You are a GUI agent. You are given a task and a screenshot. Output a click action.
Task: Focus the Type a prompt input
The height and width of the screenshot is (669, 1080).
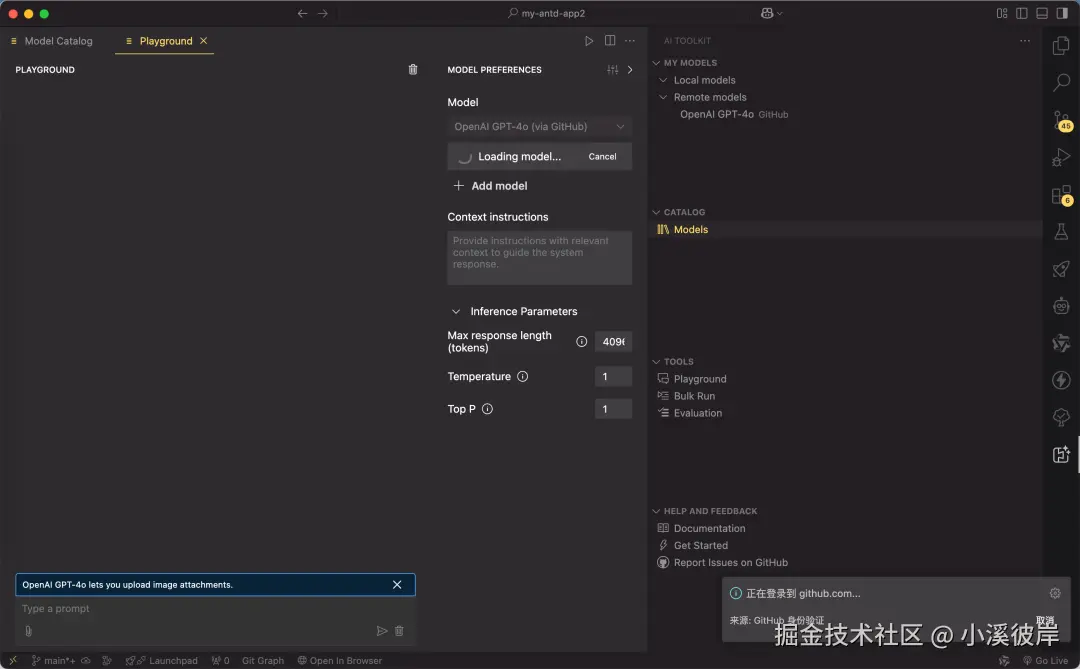215,609
